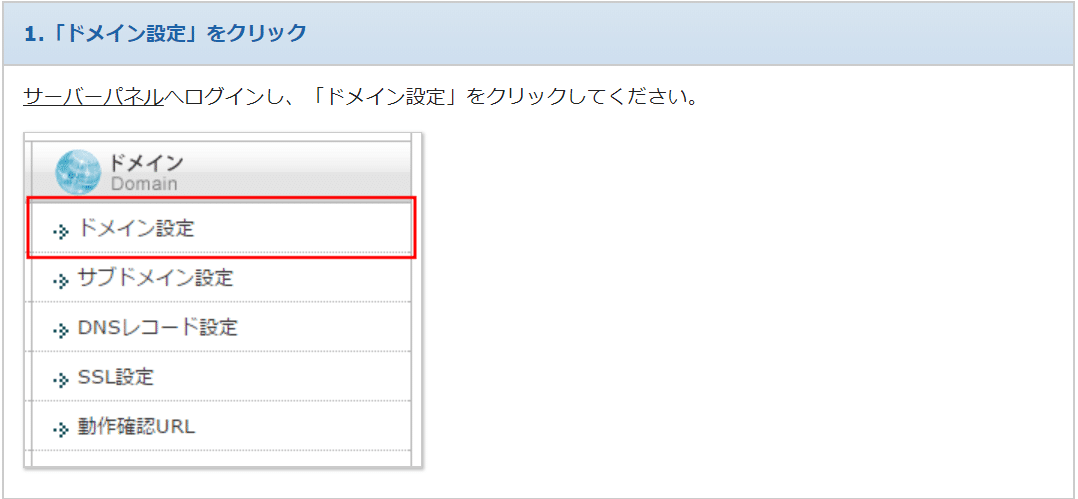This screenshot has width=1078, height=499.
Task: Go to the SSL設定 menu item
Action: [x=115, y=378]
